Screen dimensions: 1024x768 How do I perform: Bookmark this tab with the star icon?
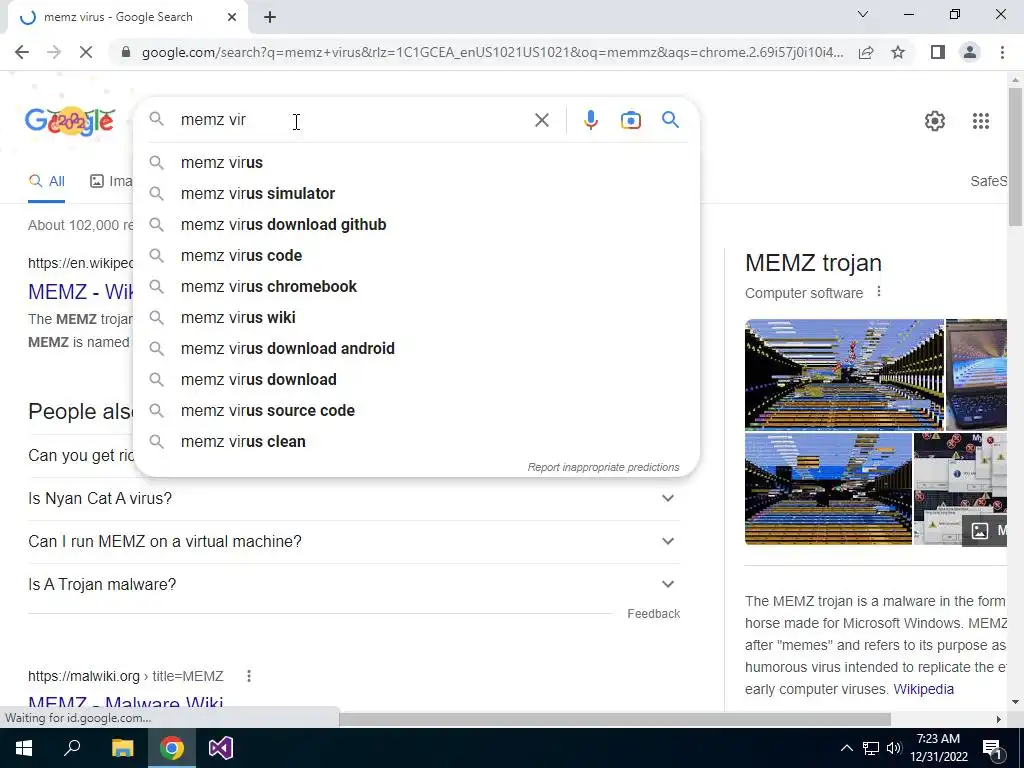click(x=898, y=52)
